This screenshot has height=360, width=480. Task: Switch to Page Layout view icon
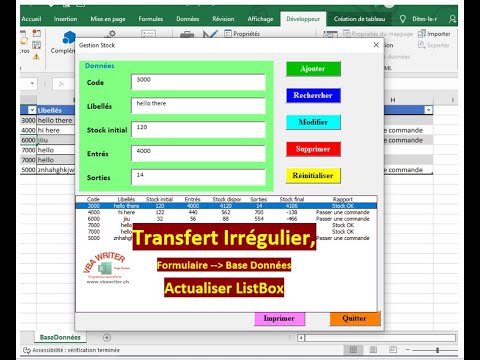pyautogui.click(x=373, y=350)
